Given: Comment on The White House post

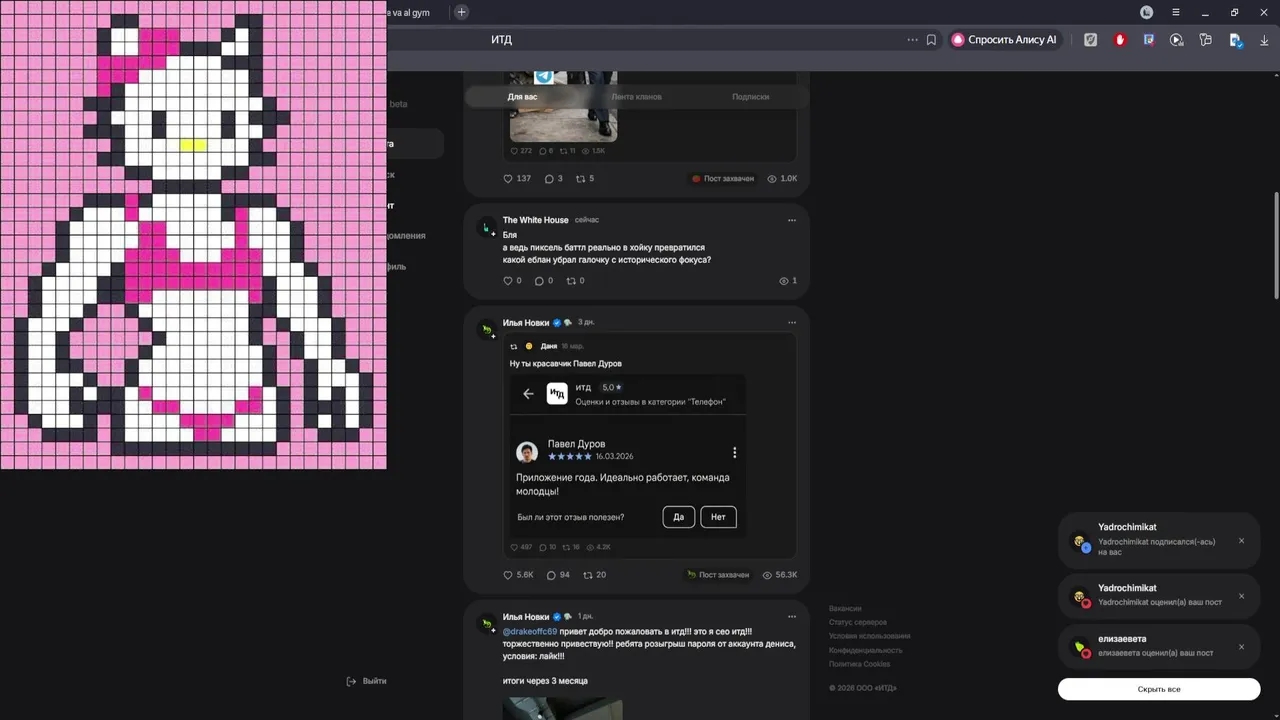Looking at the screenshot, I should [x=544, y=281].
